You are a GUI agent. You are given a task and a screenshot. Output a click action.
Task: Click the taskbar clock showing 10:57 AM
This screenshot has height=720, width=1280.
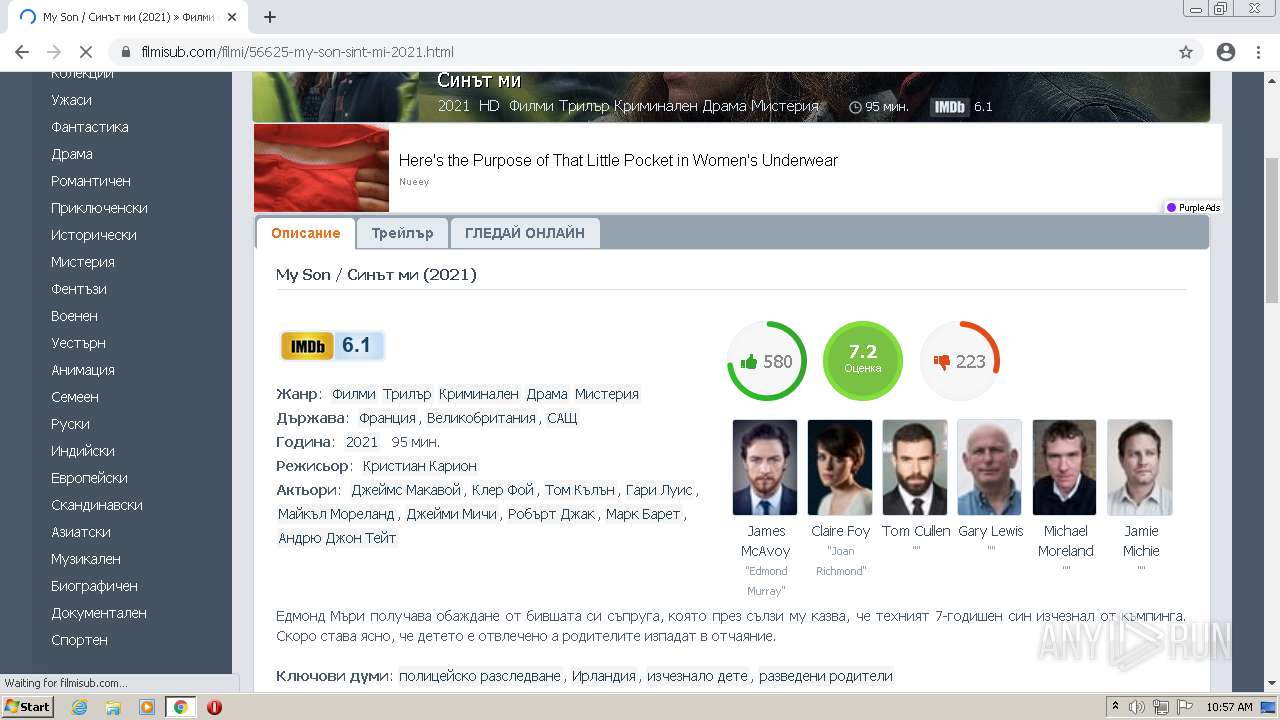point(1229,707)
